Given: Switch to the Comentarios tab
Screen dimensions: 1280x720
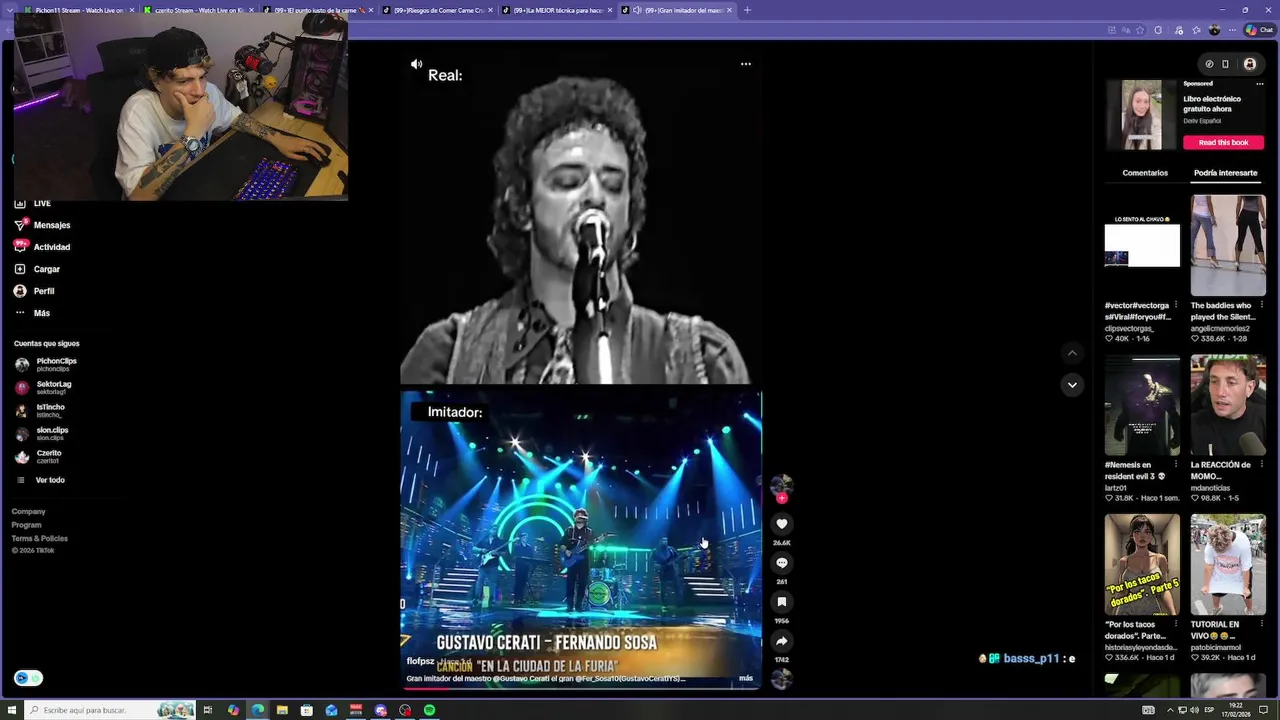Looking at the screenshot, I should point(1145,173).
